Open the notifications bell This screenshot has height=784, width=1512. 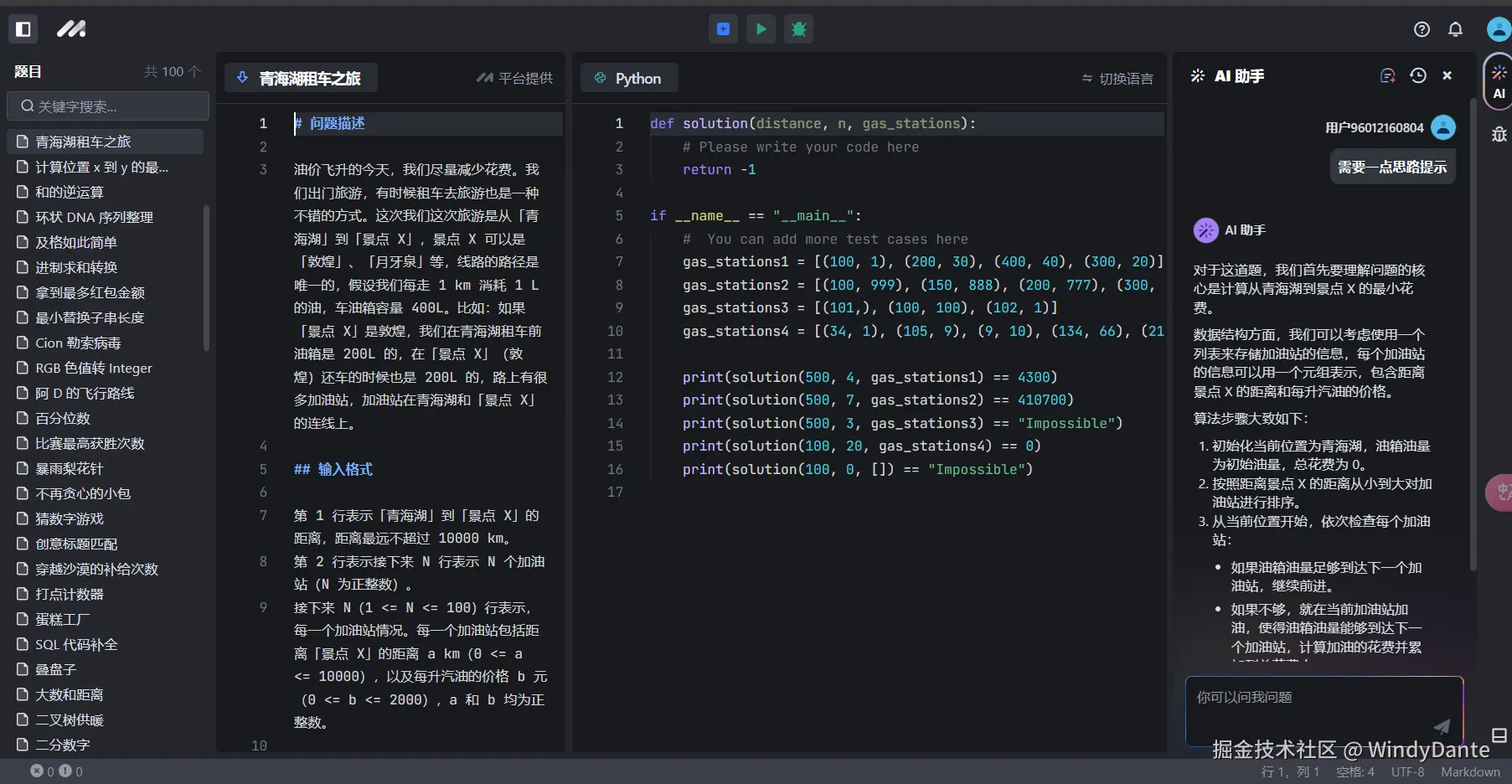point(1455,29)
